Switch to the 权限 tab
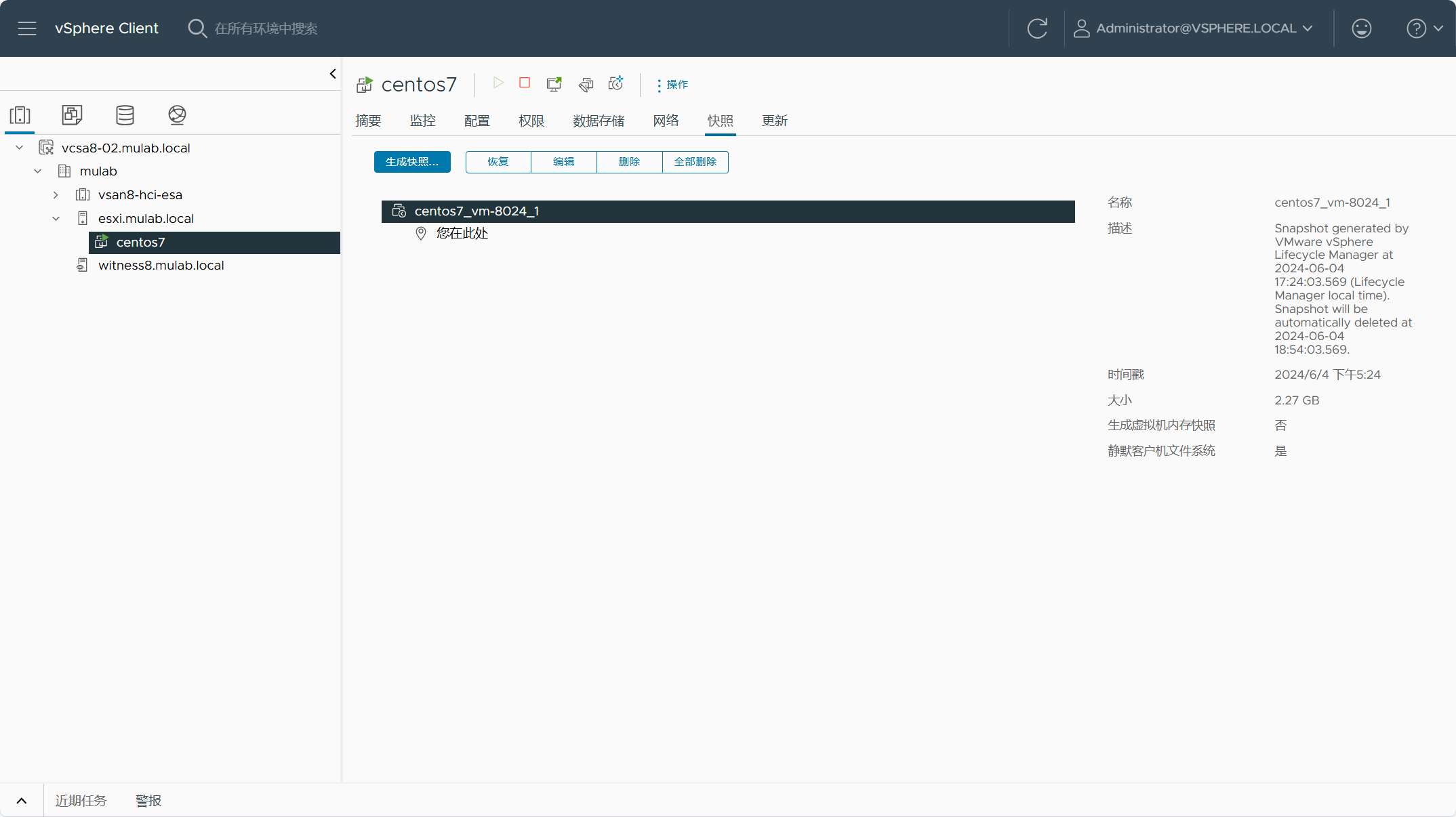This screenshot has width=1456, height=817. (531, 121)
